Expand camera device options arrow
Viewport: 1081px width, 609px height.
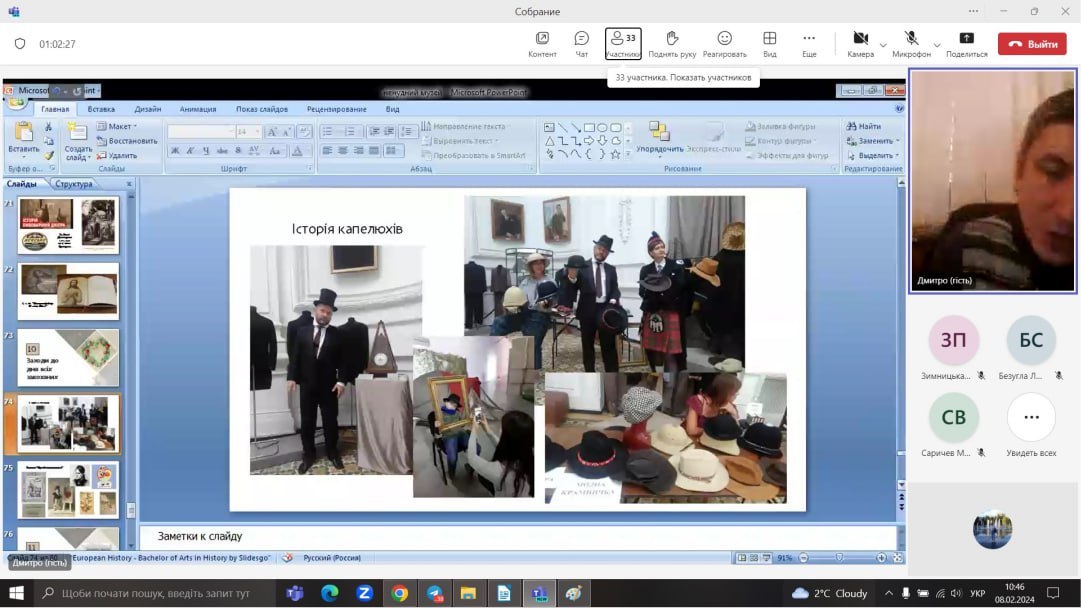883,45
